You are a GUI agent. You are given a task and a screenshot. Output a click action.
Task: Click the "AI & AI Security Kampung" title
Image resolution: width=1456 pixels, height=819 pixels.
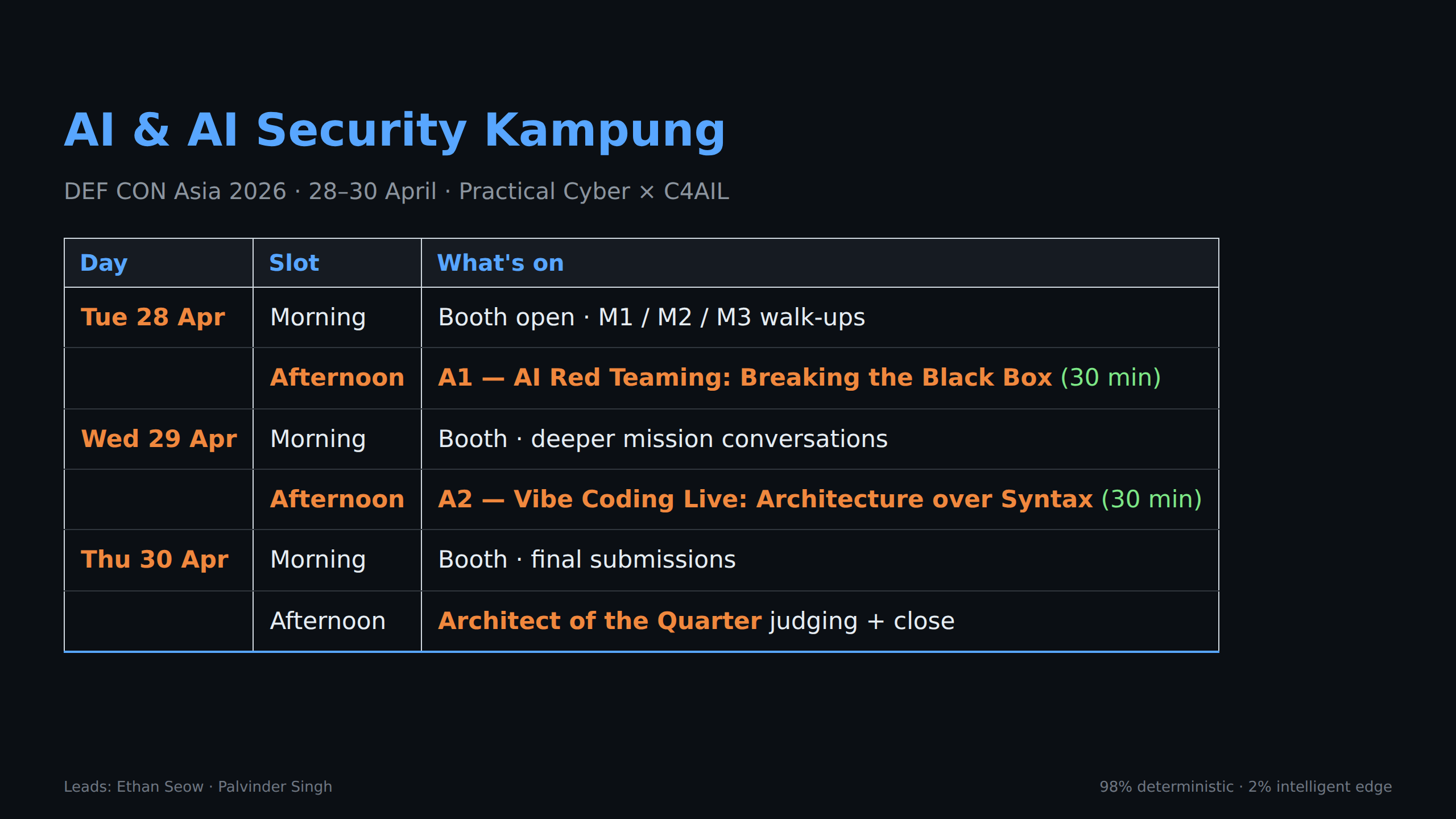point(394,131)
